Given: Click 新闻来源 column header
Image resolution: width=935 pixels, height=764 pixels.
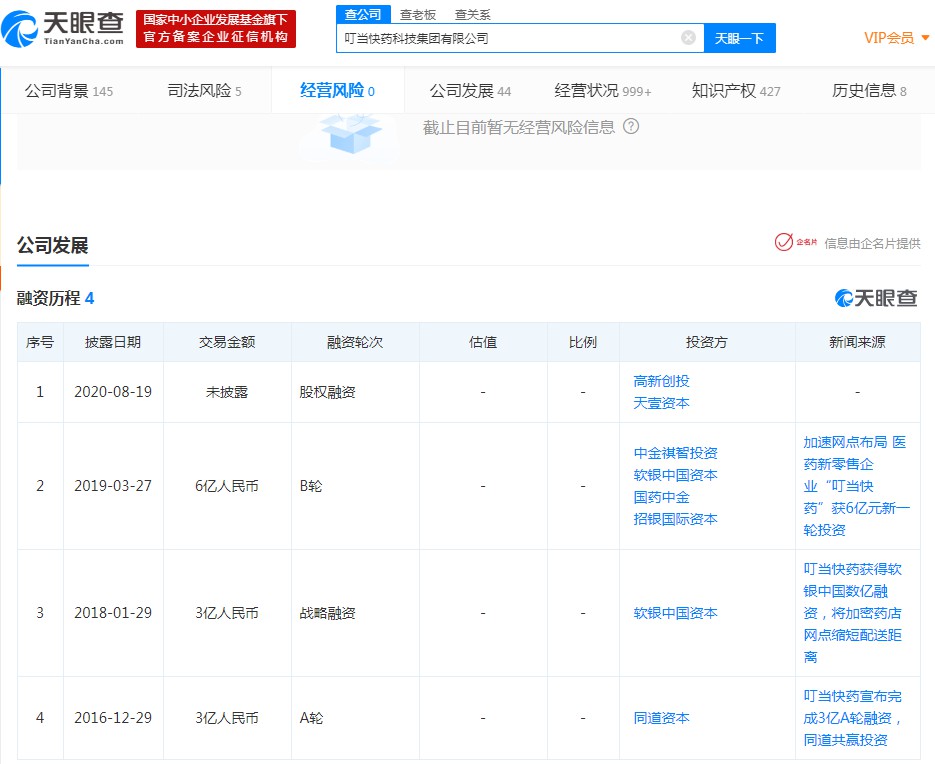Looking at the screenshot, I should [857, 342].
